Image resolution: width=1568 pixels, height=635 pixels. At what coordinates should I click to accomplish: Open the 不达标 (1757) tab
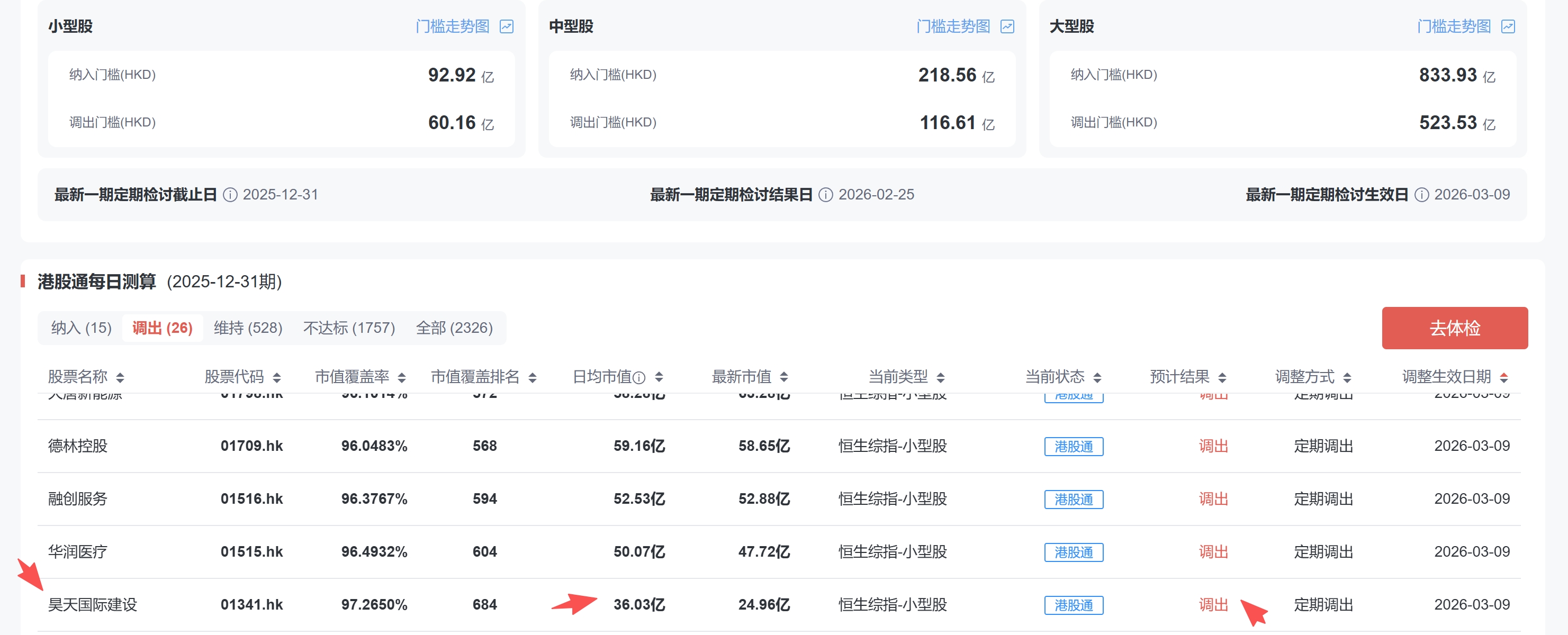349,329
